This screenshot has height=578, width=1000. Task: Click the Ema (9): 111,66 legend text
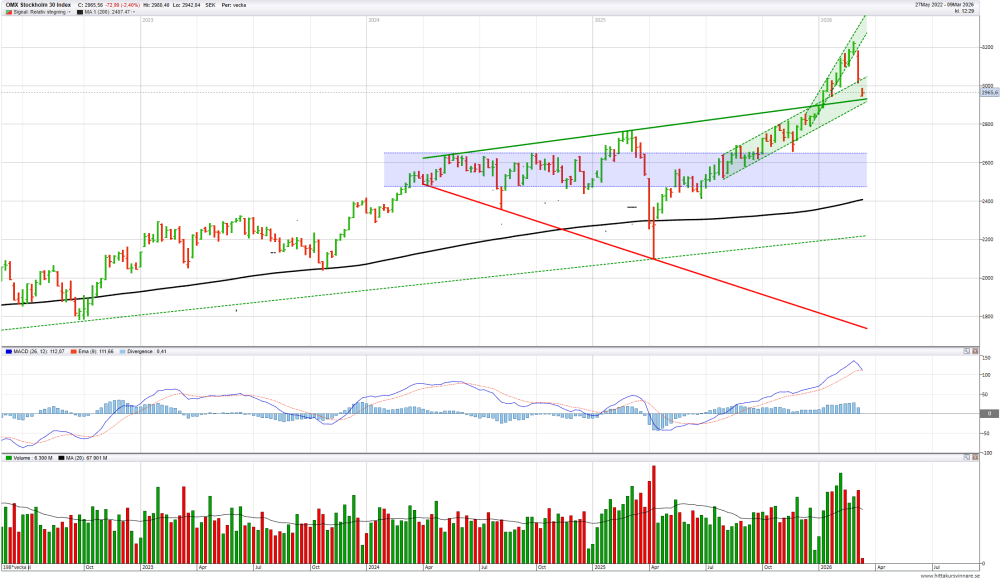coord(96,352)
